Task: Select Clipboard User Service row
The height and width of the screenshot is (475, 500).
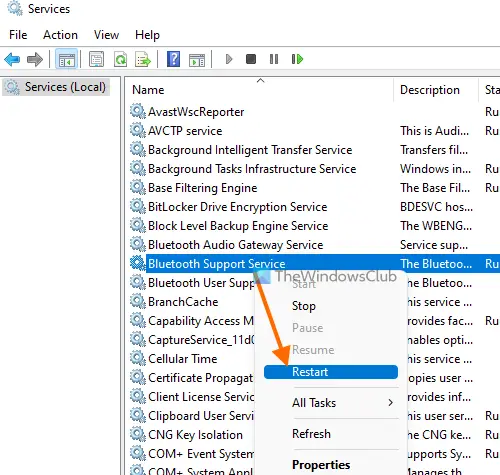Action: click(201, 416)
